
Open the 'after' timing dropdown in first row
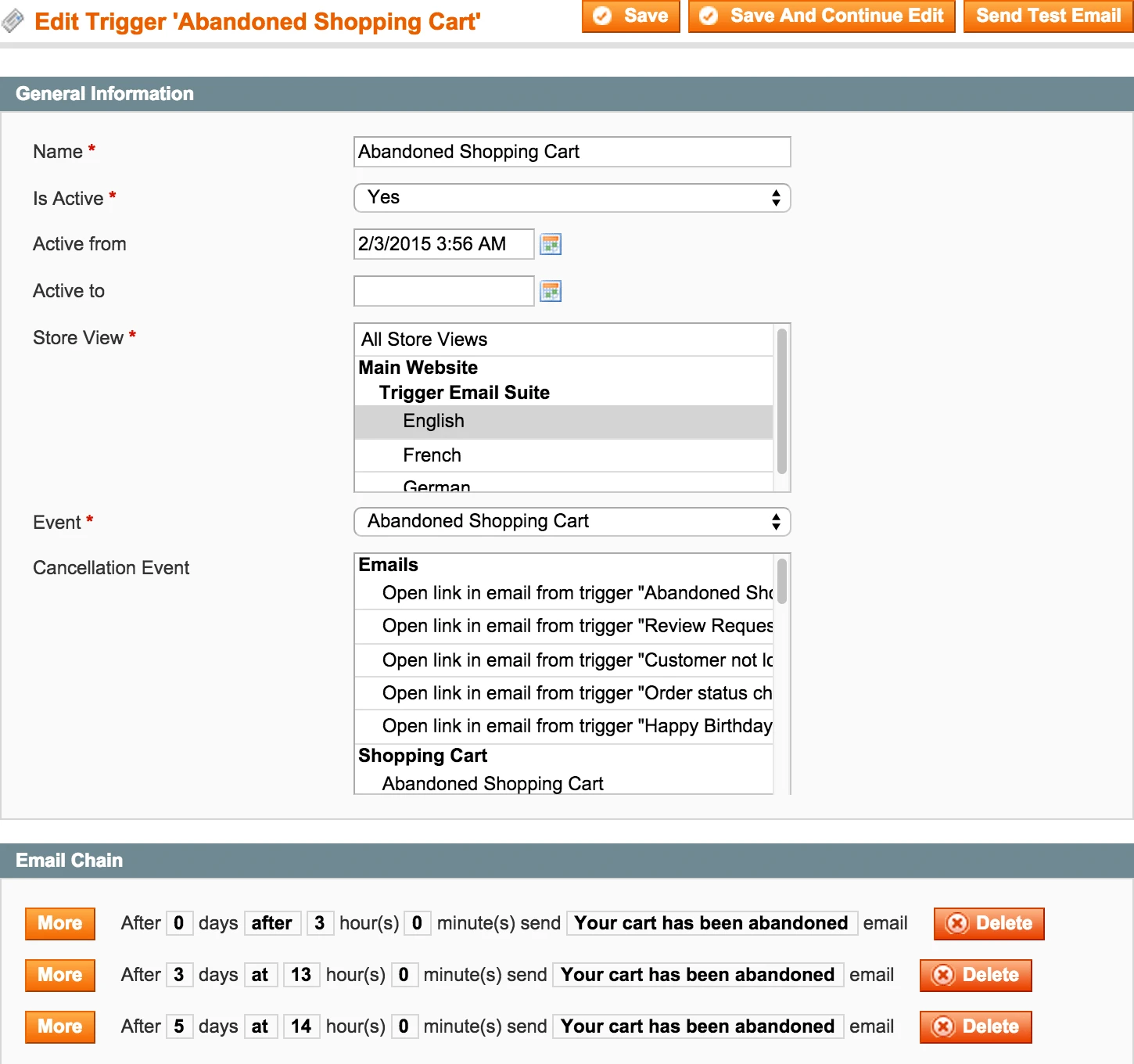click(x=272, y=923)
